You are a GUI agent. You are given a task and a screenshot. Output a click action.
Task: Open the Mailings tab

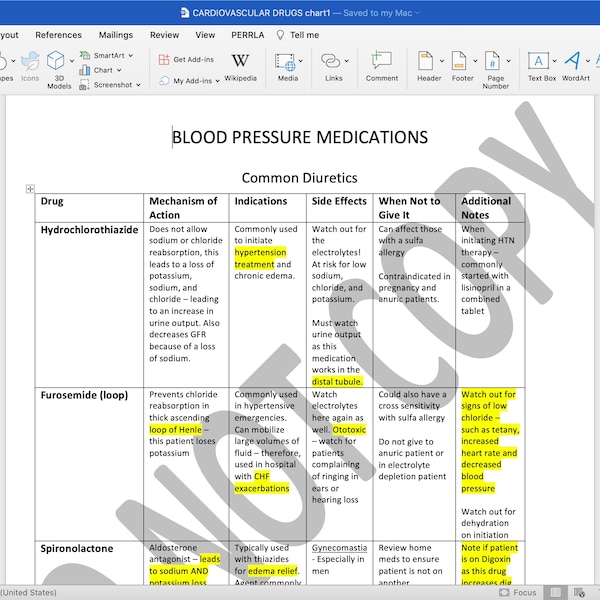pos(116,35)
